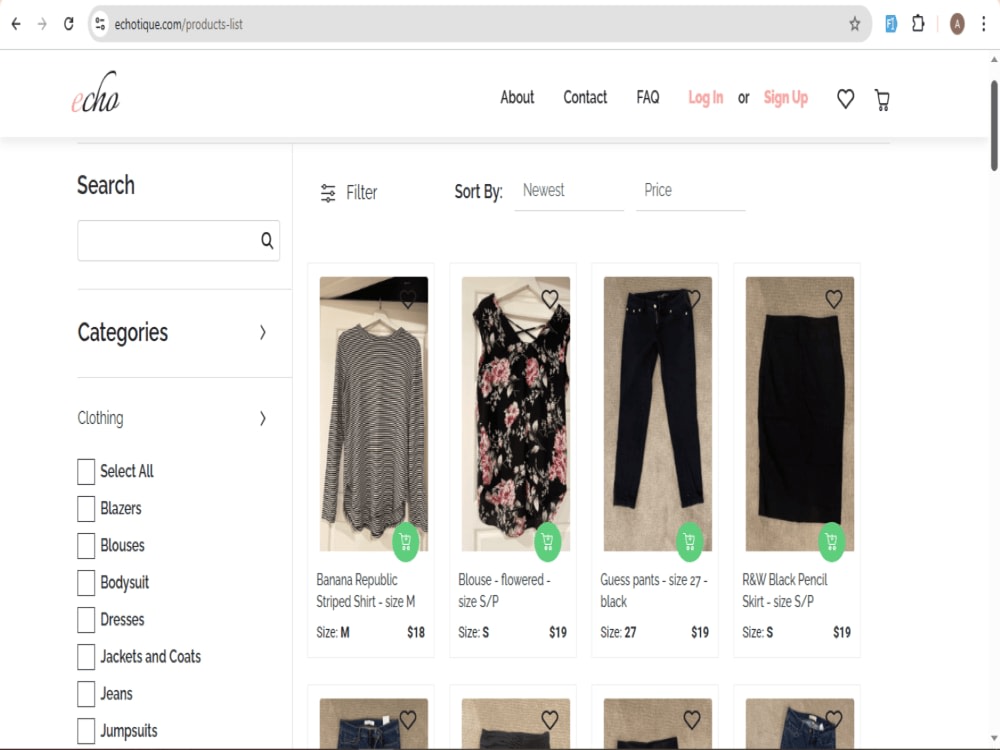Reload the page with the refresh icon

[x=68, y=24]
